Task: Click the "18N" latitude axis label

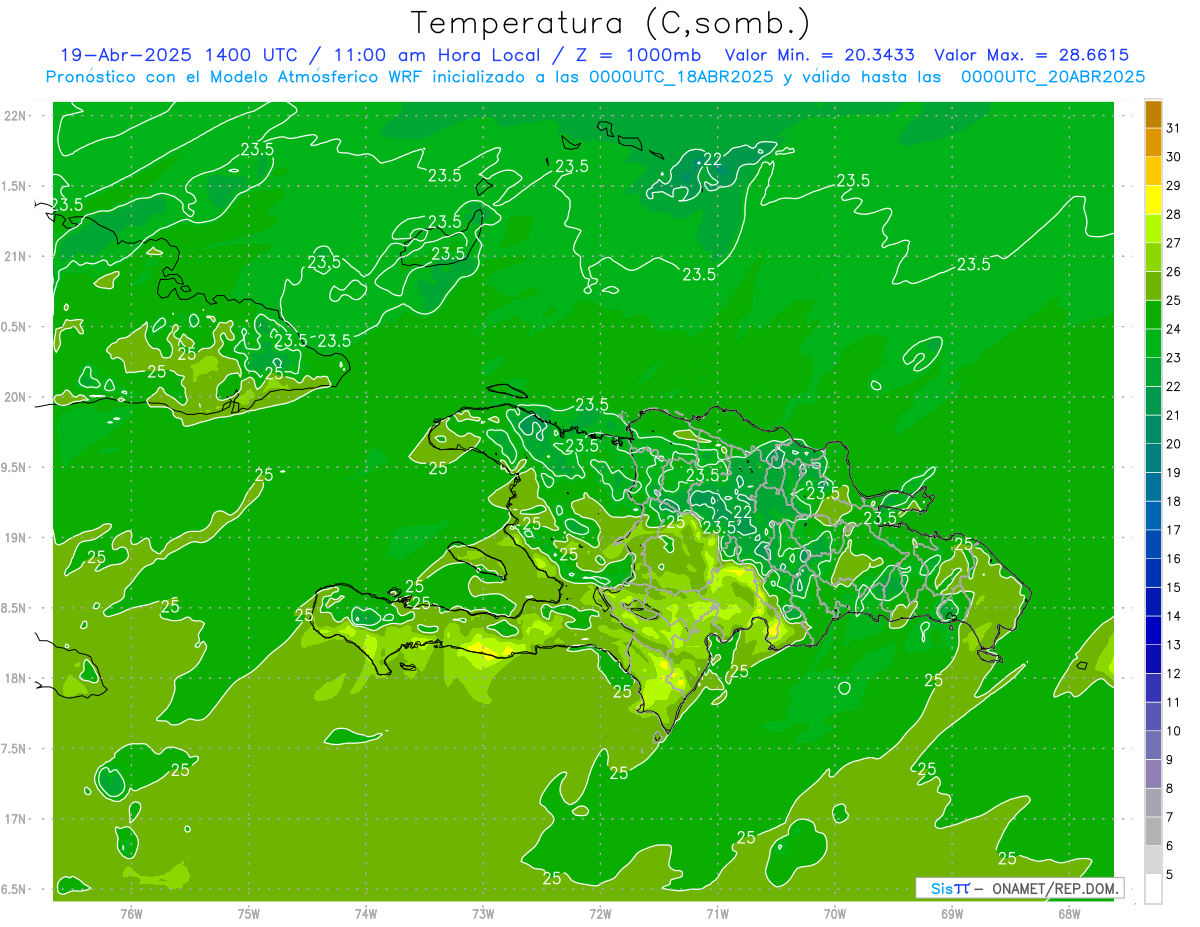Action: [x=15, y=679]
